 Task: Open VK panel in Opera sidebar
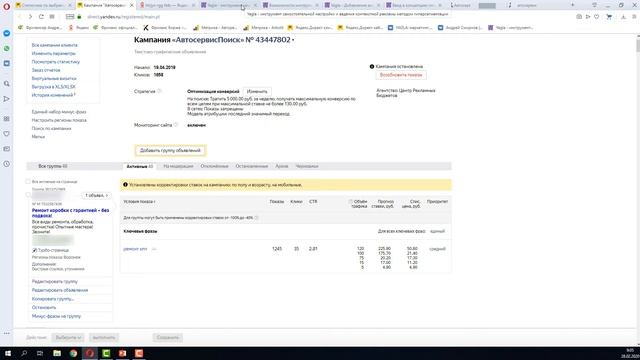[x=7, y=63]
